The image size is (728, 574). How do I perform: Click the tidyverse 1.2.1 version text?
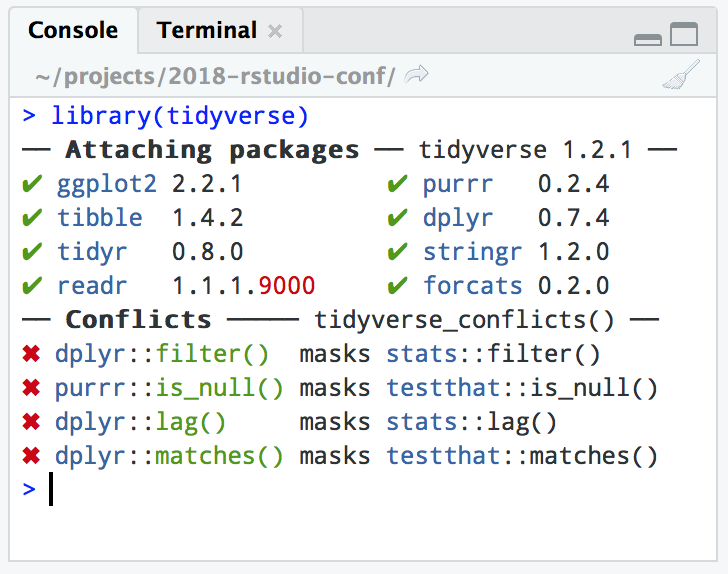526,150
